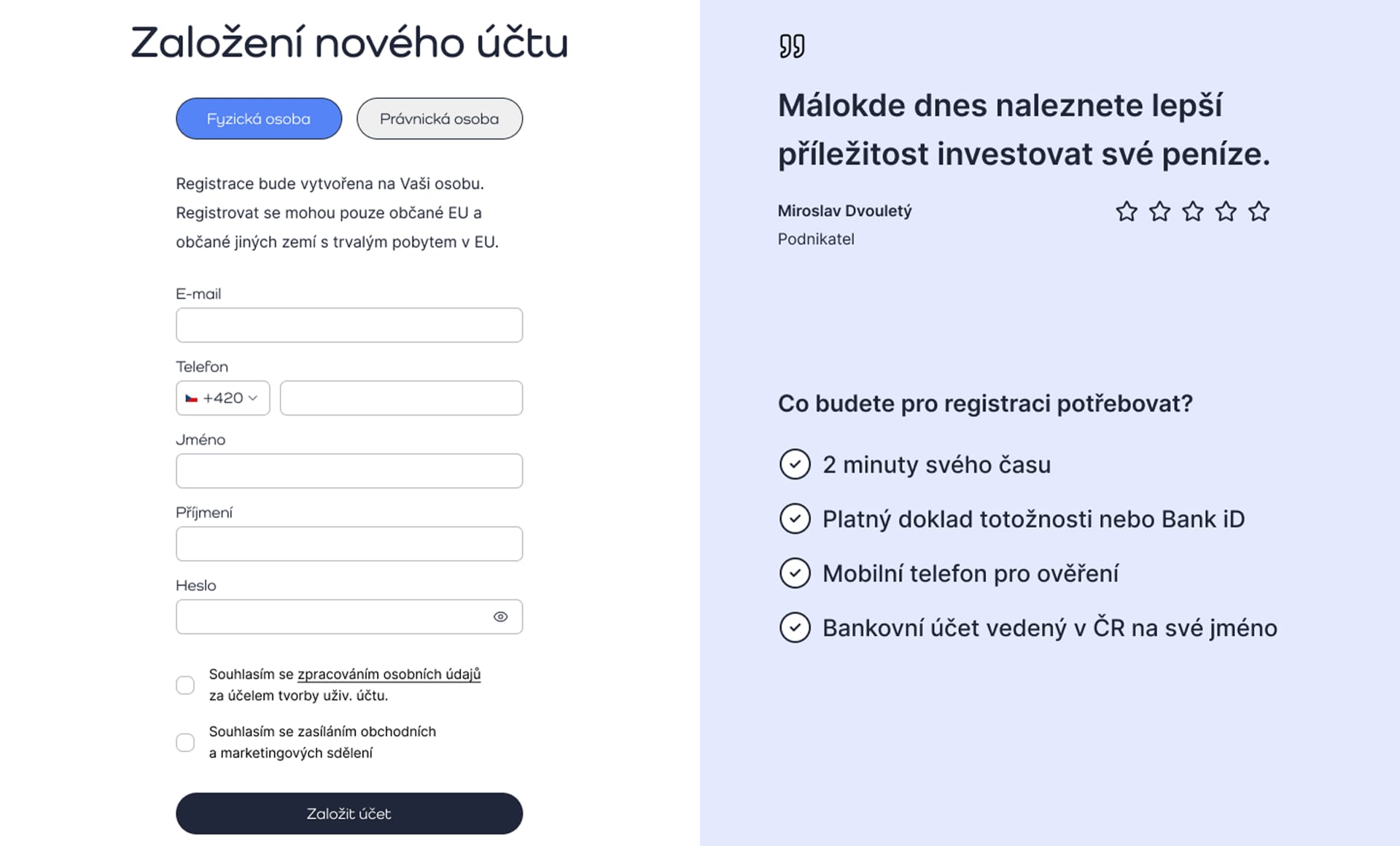Focus the phone number input field
Image resolution: width=1400 pixels, height=846 pixels.
pos(401,398)
